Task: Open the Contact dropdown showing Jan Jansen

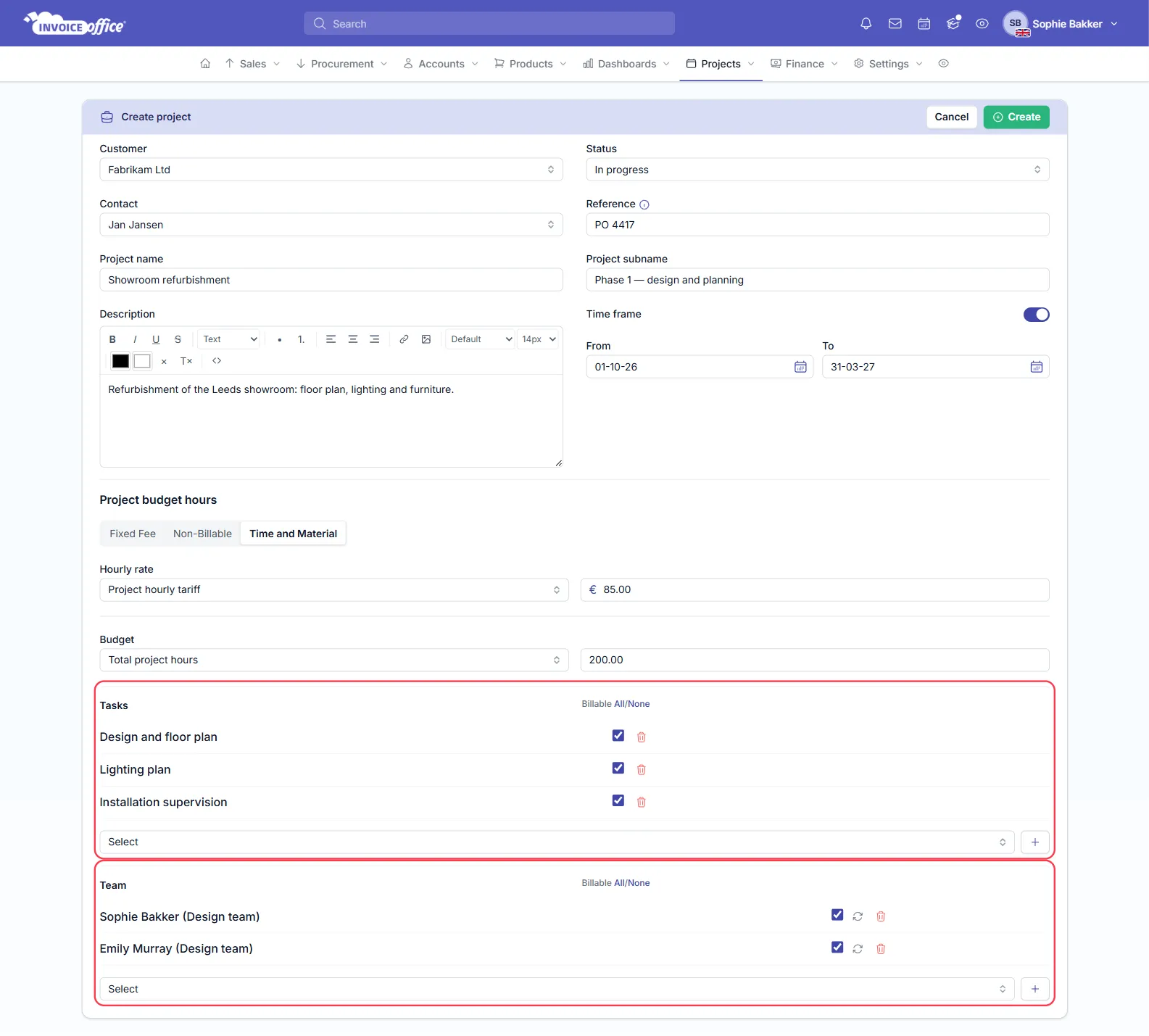Action: (x=331, y=225)
